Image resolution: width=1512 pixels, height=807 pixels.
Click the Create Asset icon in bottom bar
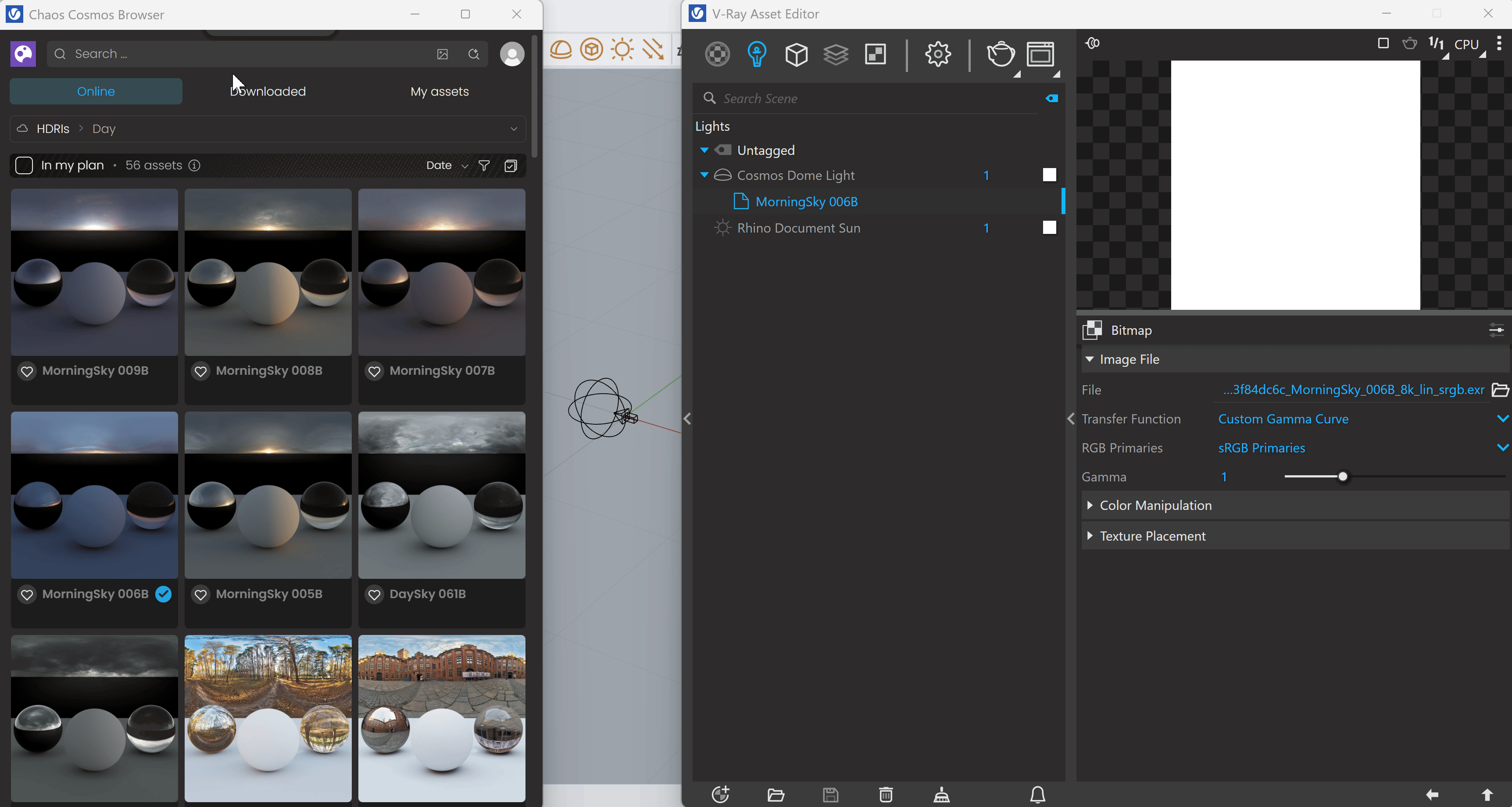click(720, 795)
